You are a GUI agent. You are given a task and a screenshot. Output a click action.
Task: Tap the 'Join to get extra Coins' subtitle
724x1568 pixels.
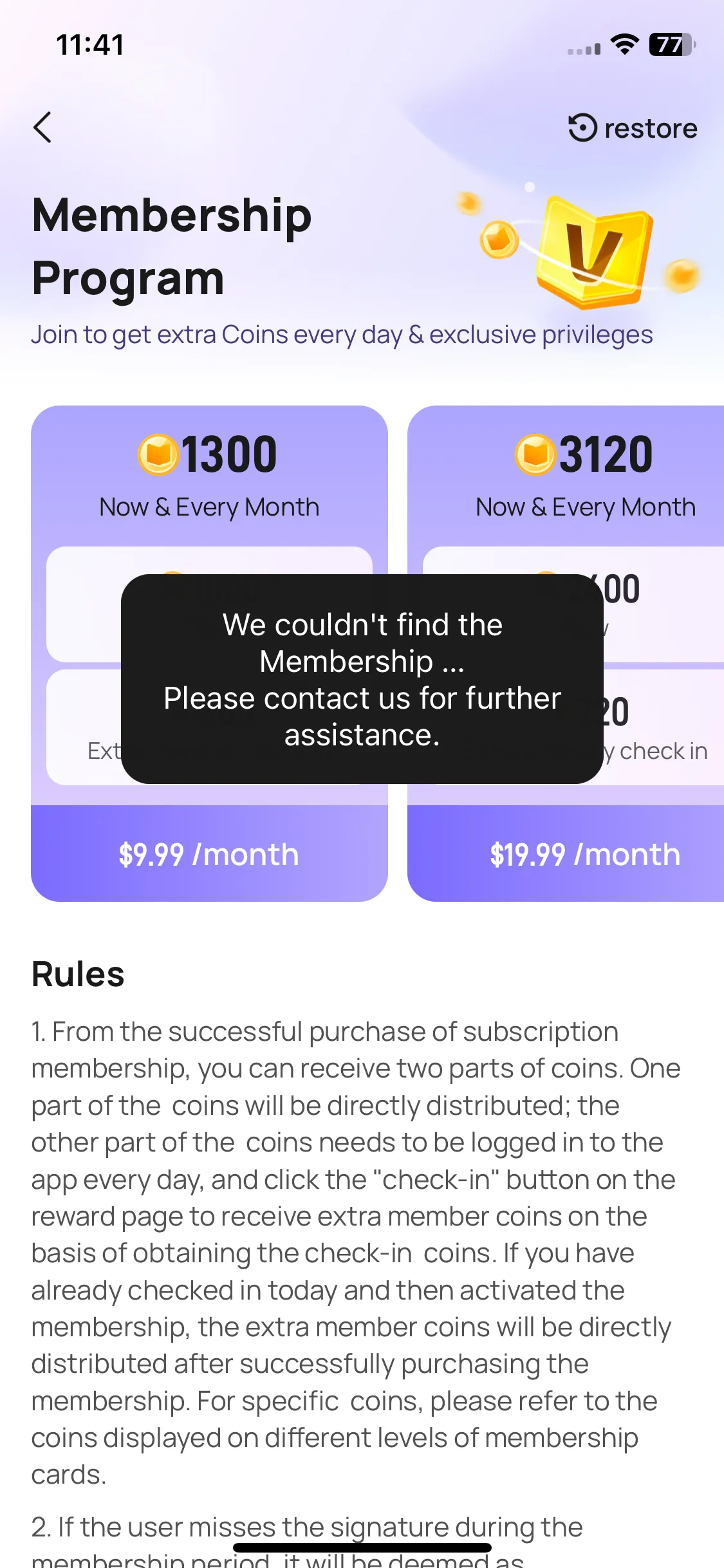342,335
